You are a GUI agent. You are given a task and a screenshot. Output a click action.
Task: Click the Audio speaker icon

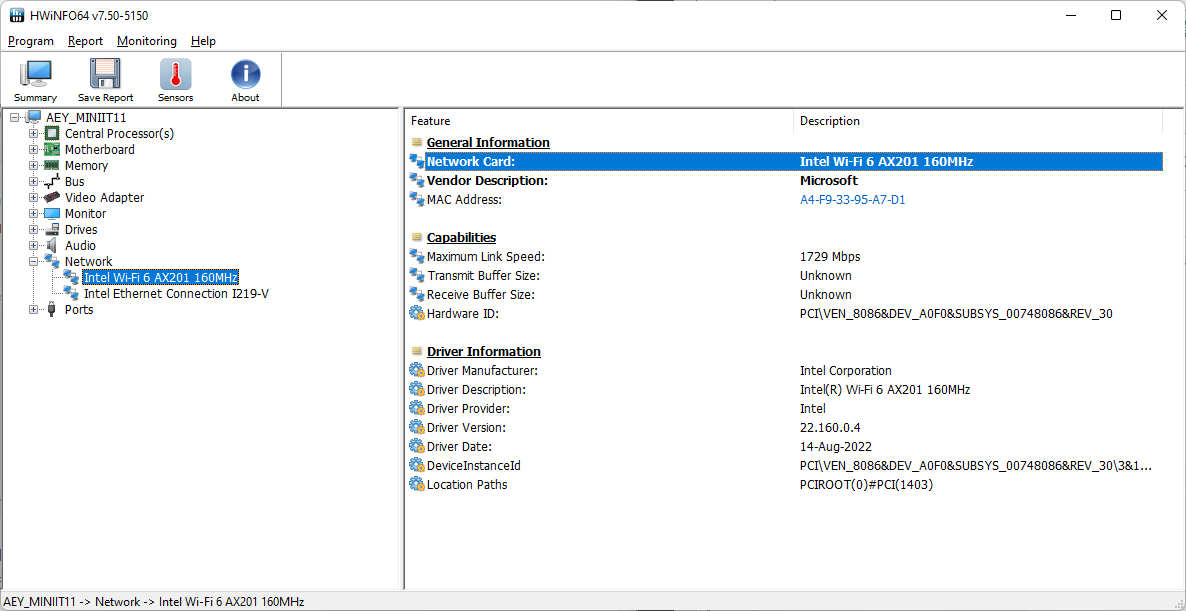click(51, 245)
